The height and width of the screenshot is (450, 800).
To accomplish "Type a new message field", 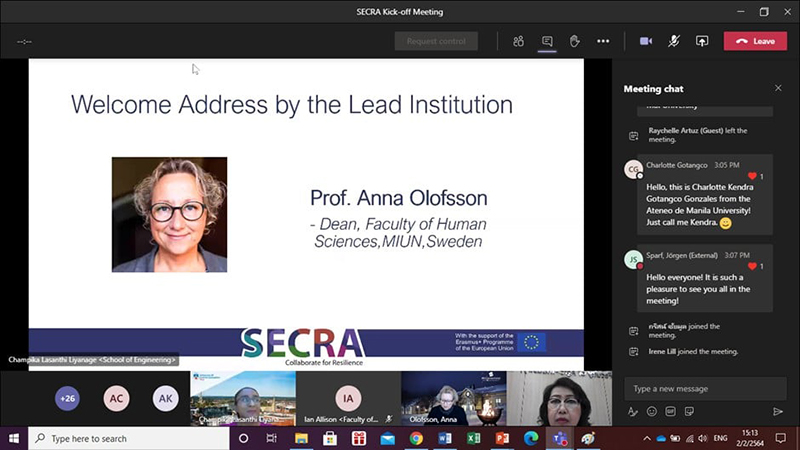I will coord(705,389).
